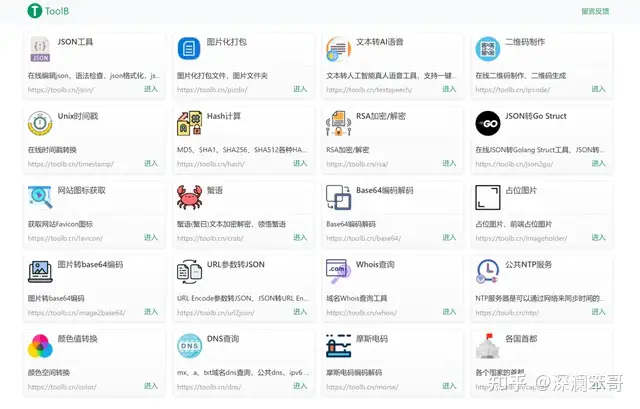
Task: Open the toolb.cn/json/ URL text
Action: pos(61,90)
